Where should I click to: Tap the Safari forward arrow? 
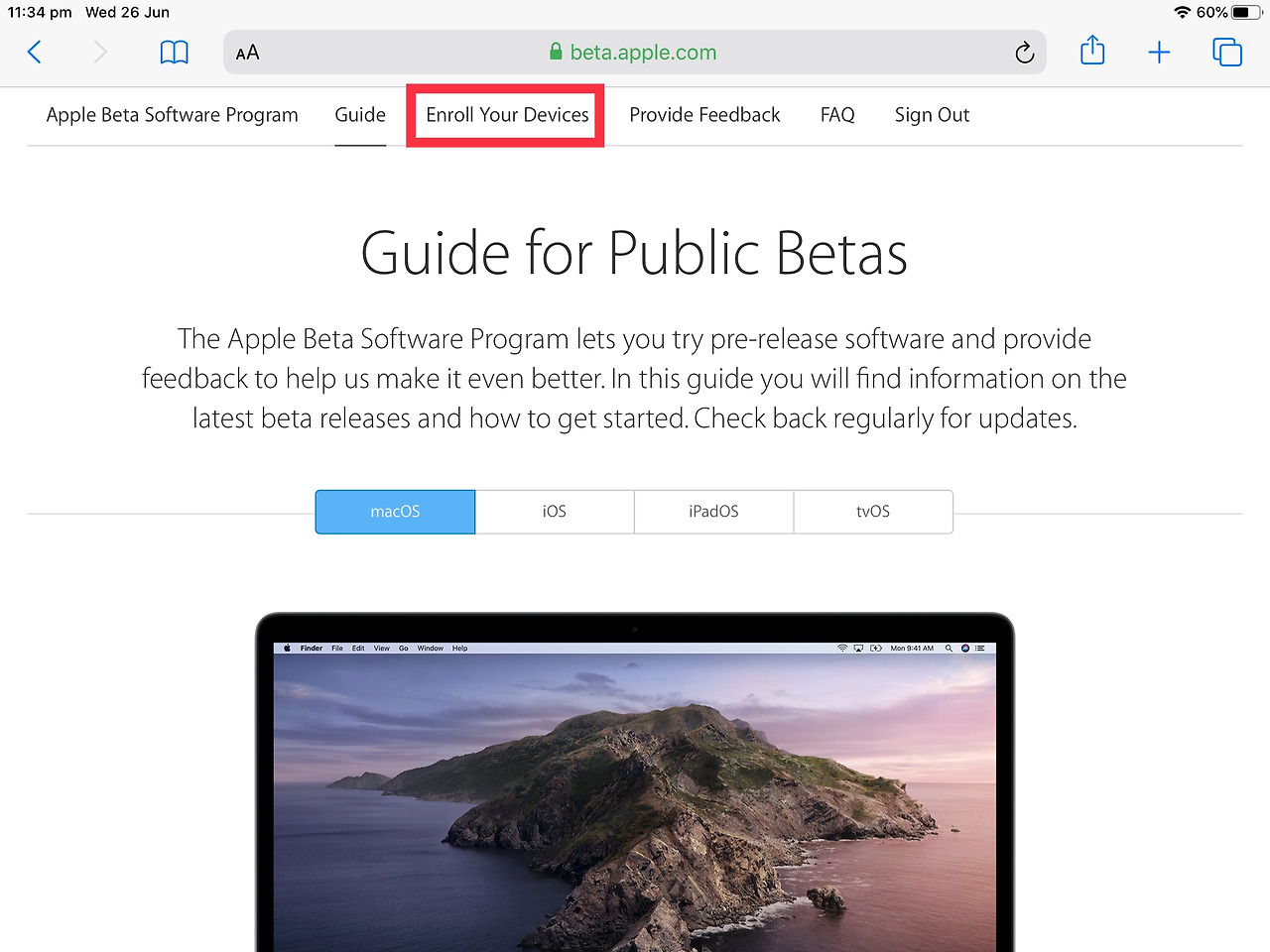99,53
